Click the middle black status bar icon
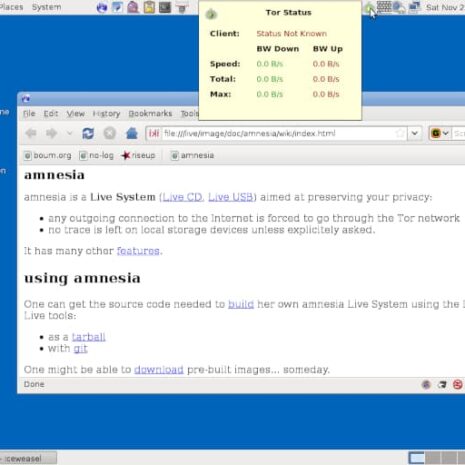465x465 pixels. (x=442, y=384)
